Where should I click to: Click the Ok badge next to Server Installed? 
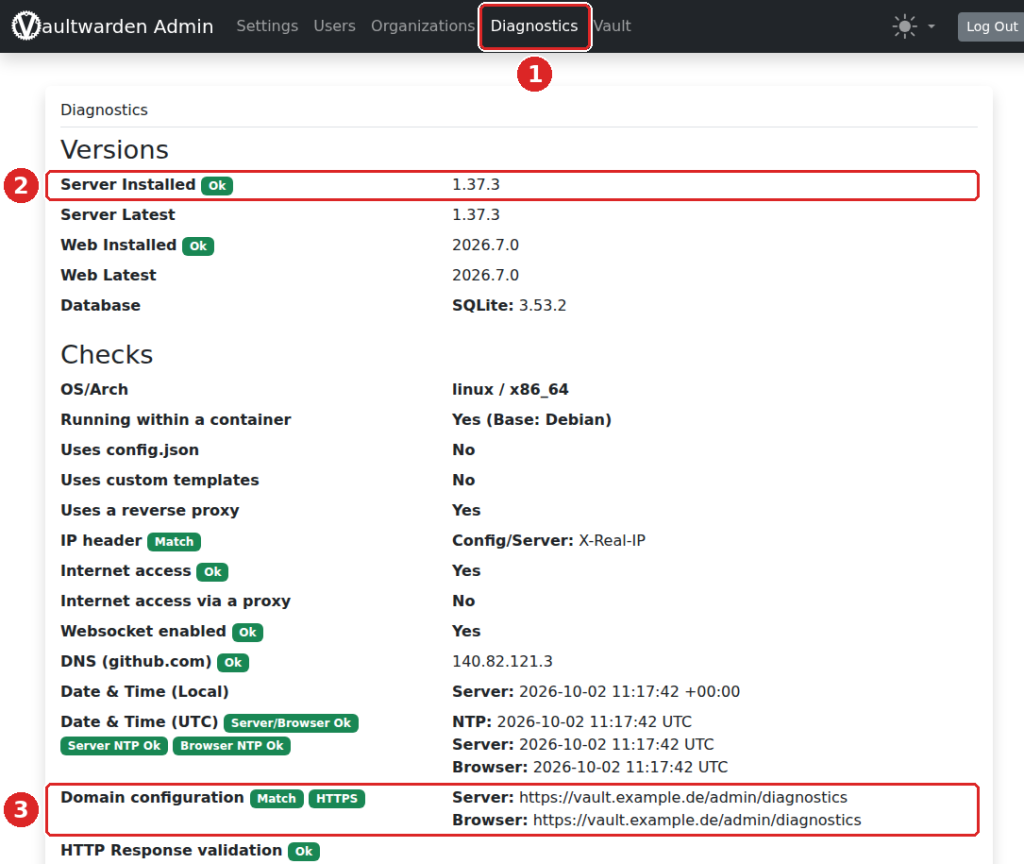217,185
